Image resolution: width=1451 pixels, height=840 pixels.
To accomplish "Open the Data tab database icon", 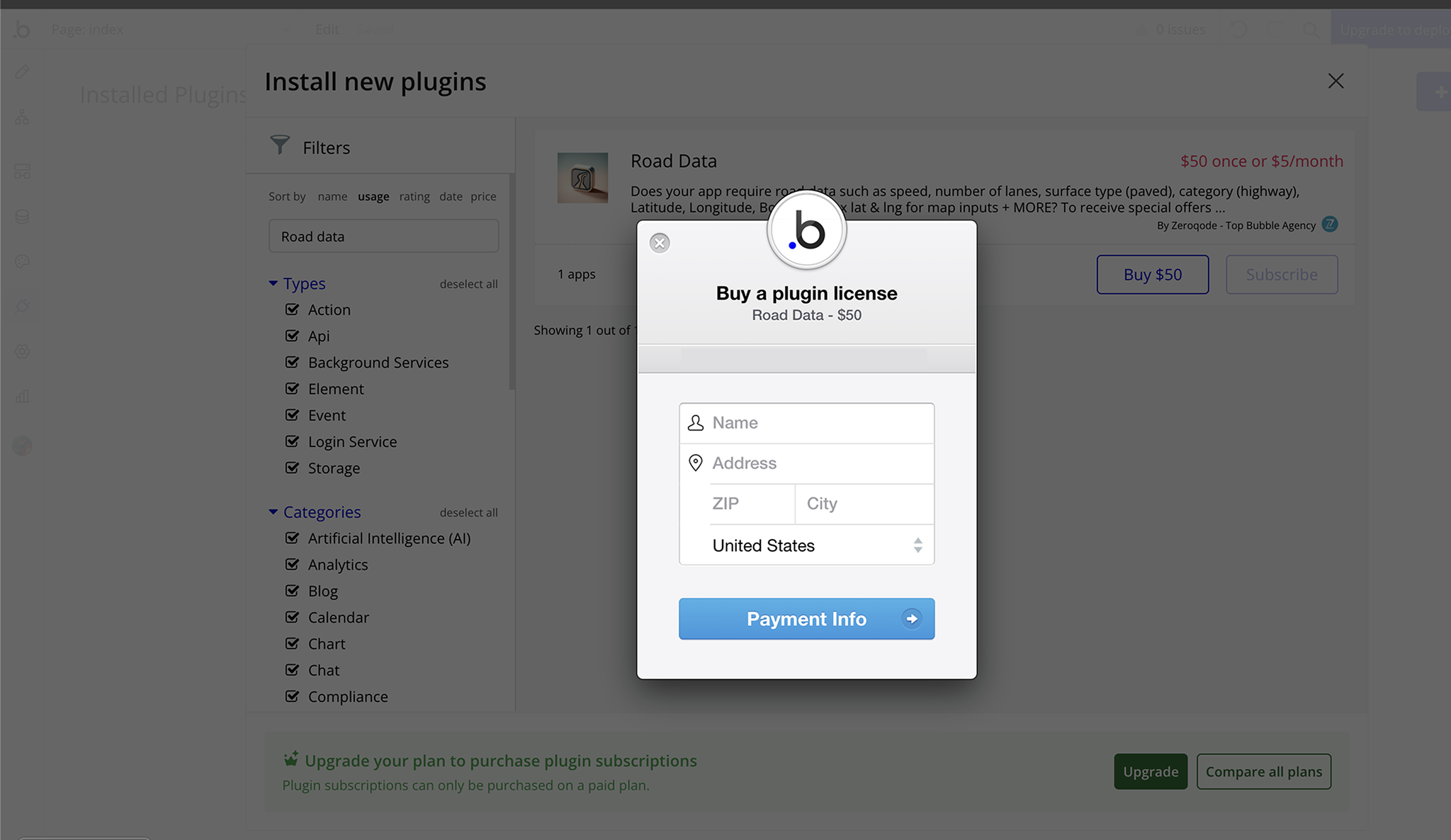I will [x=23, y=217].
